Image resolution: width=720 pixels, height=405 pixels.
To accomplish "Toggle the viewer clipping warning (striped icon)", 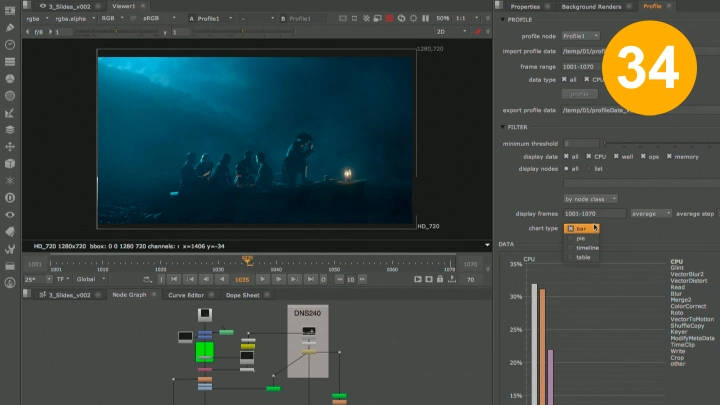I will pos(366,18).
